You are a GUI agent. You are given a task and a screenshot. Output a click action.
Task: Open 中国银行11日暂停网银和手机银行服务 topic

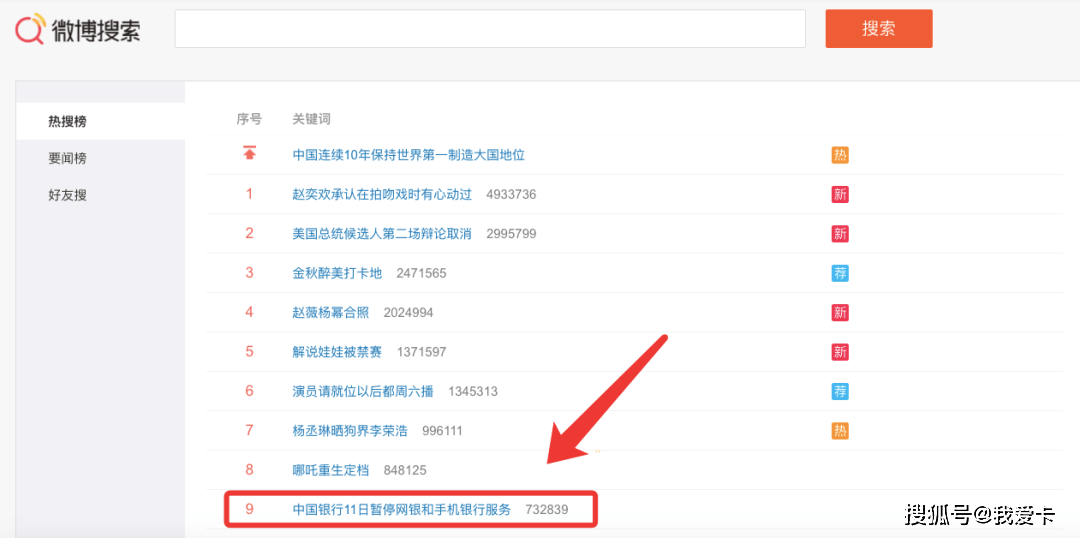[402, 510]
